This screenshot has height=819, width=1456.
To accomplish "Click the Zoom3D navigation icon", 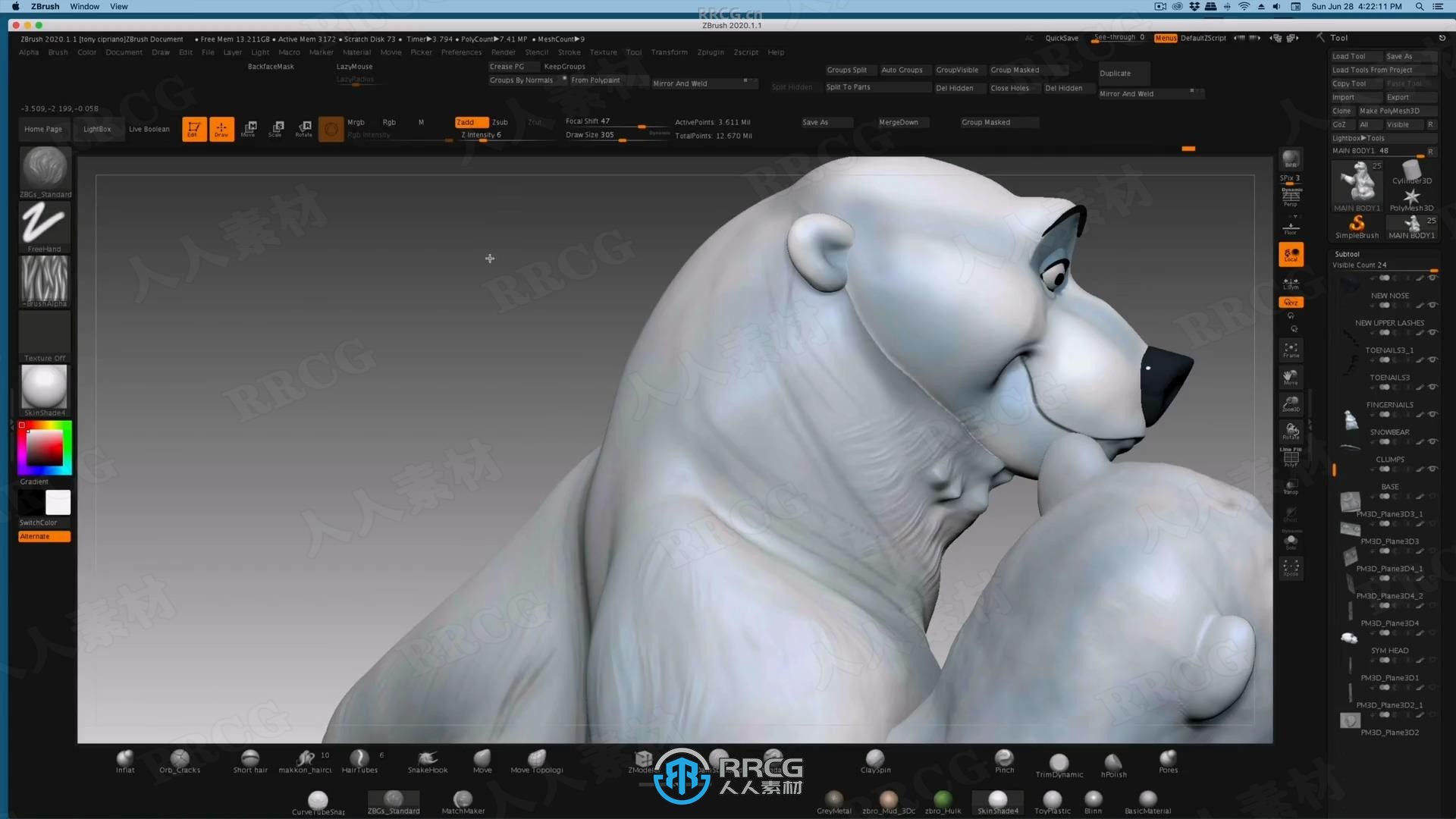I will (x=1291, y=403).
